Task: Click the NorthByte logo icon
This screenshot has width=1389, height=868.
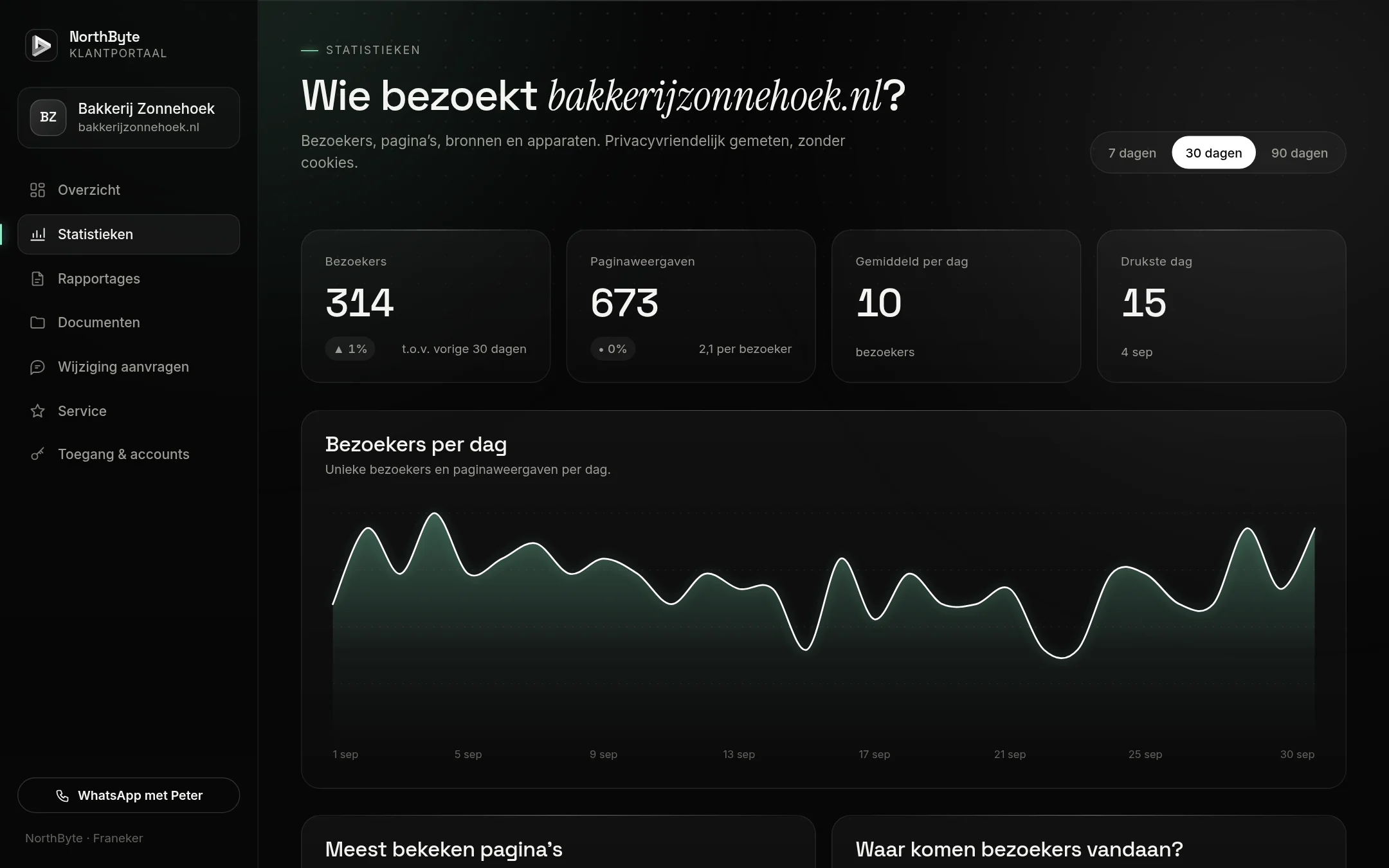Action: click(41, 45)
